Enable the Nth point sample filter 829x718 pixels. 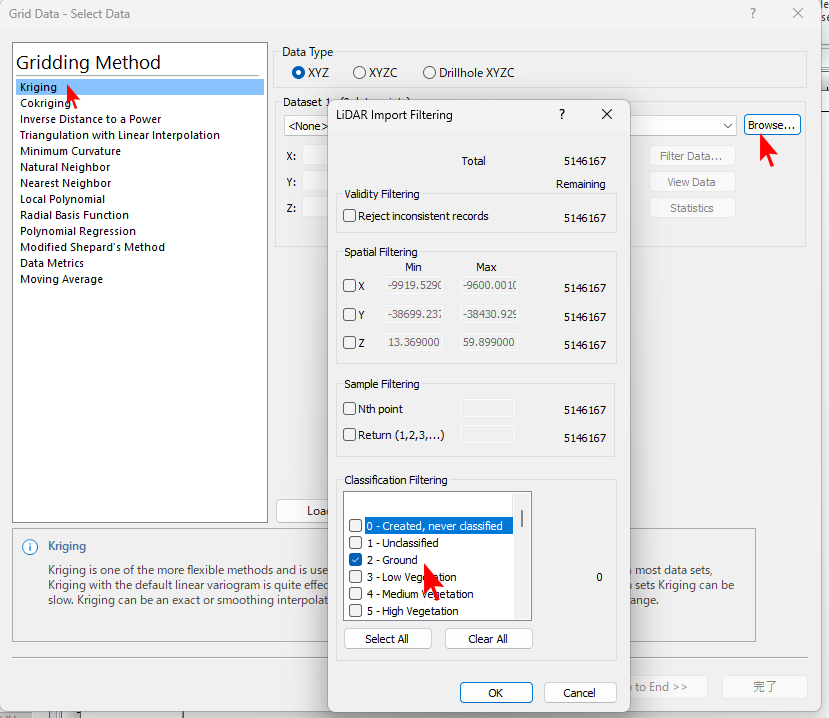pos(350,408)
